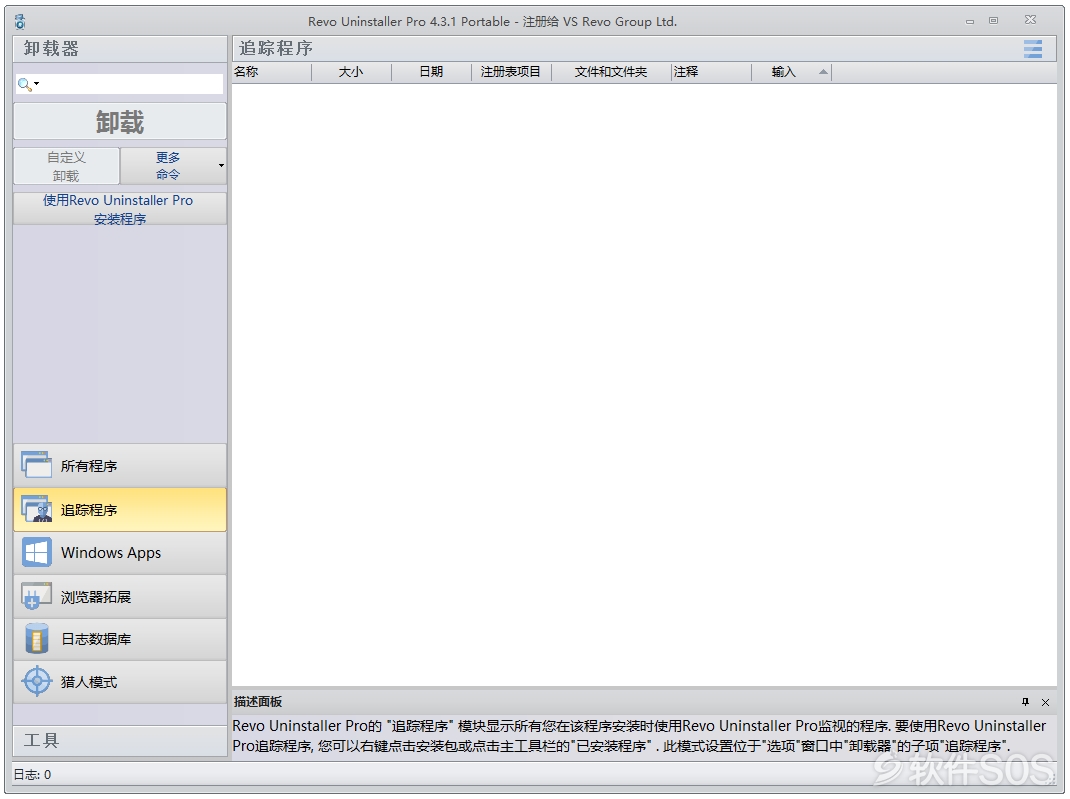Click the Revo Uninstaller app icon in title bar
Screen dimensions: 1070x799
[20, 22]
